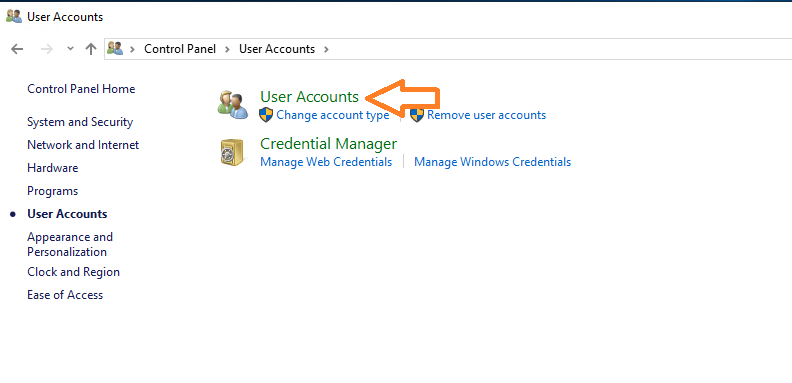Open the recent locations dropdown arrow
The image size is (792, 383).
click(70, 49)
